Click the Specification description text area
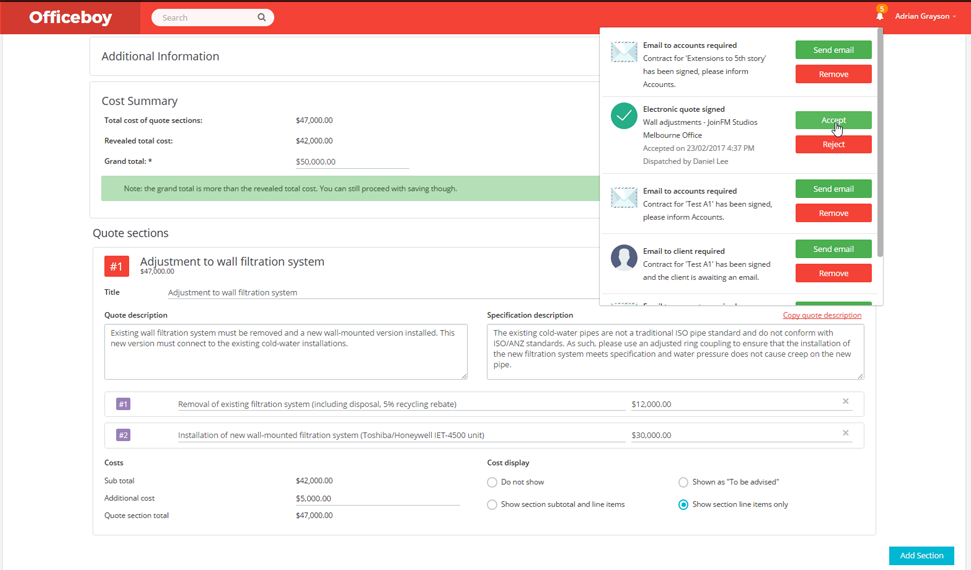Screen dimensions: 971x570 coord(675,351)
